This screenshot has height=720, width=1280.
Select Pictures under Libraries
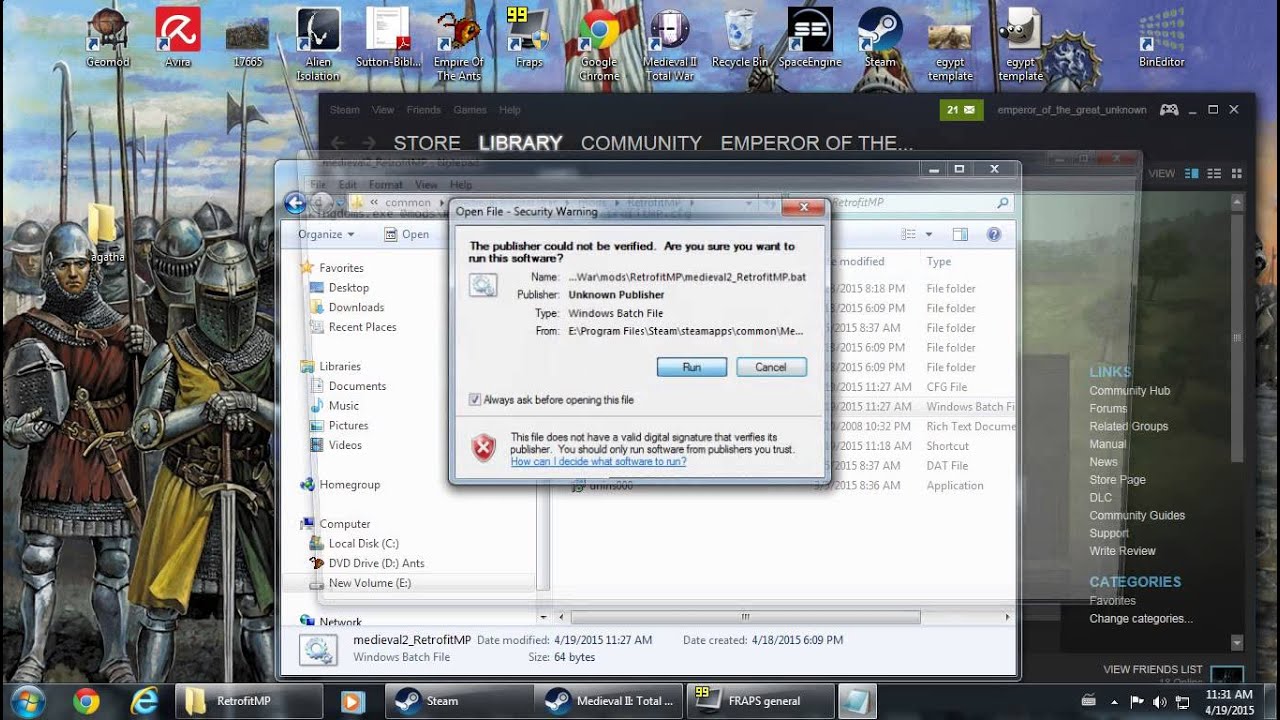click(x=348, y=425)
